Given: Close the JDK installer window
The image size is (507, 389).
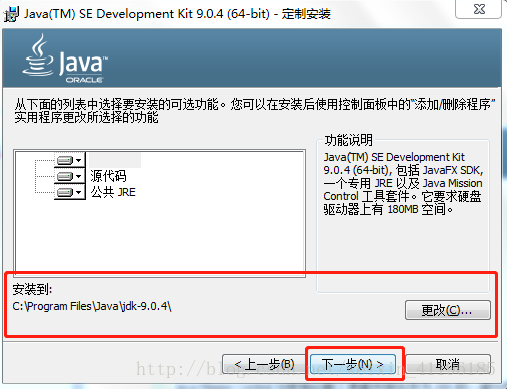Looking at the screenshot, I should (x=479, y=9).
